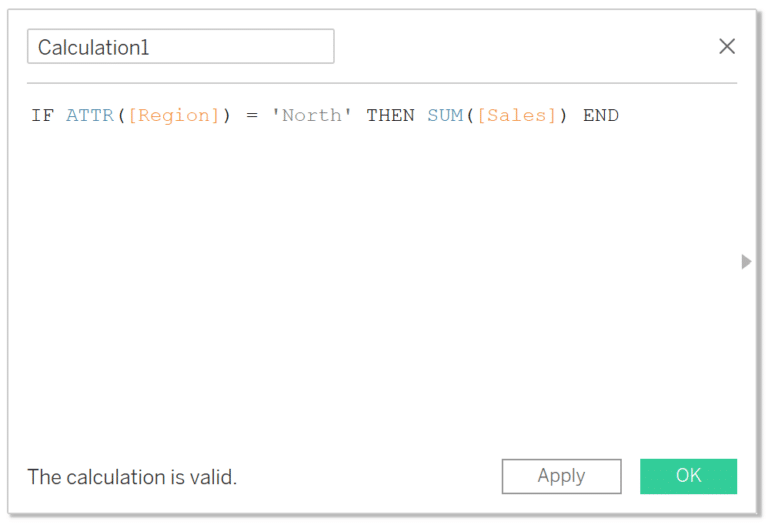Click the equals operator in the formula
The height and width of the screenshot is (525, 768).
[x=252, y=116]
